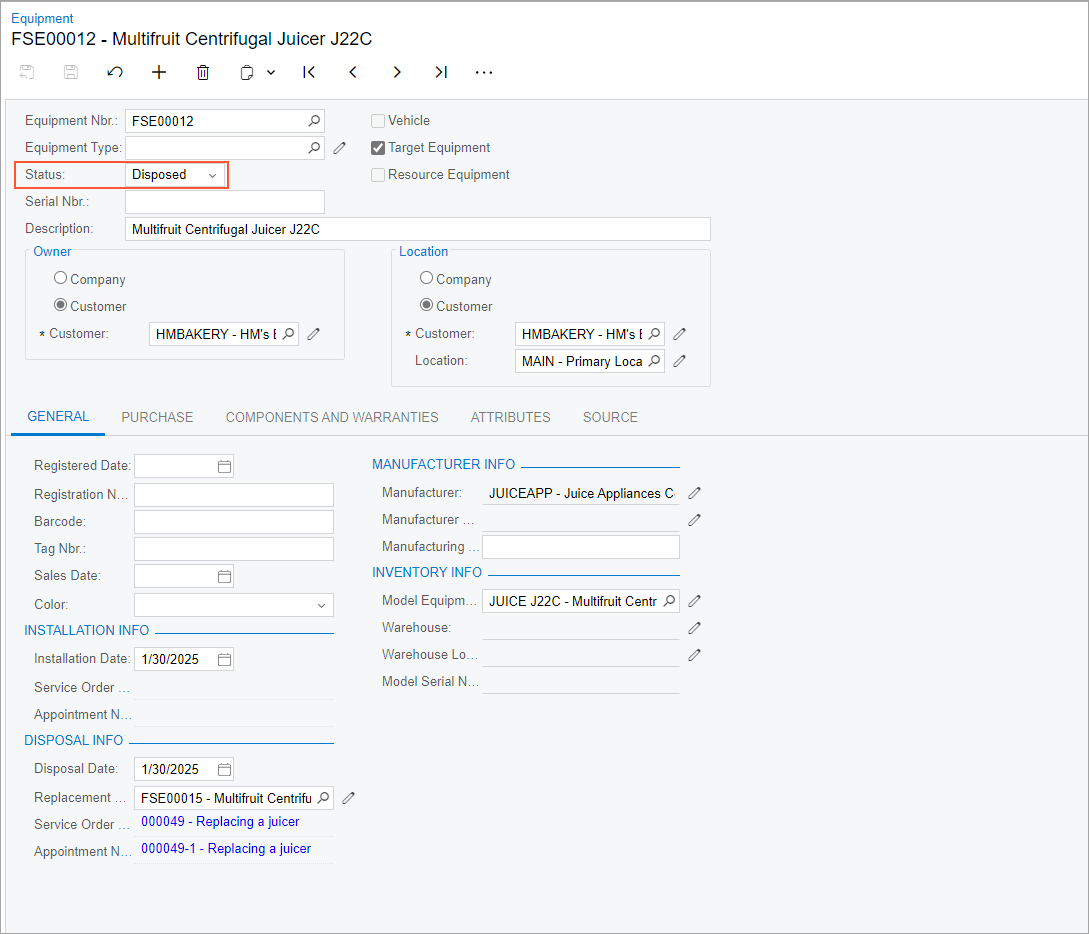Add a new equipment record with plus icon
This screenshot has height=934, width=1089.
click(x=159, y=72)
